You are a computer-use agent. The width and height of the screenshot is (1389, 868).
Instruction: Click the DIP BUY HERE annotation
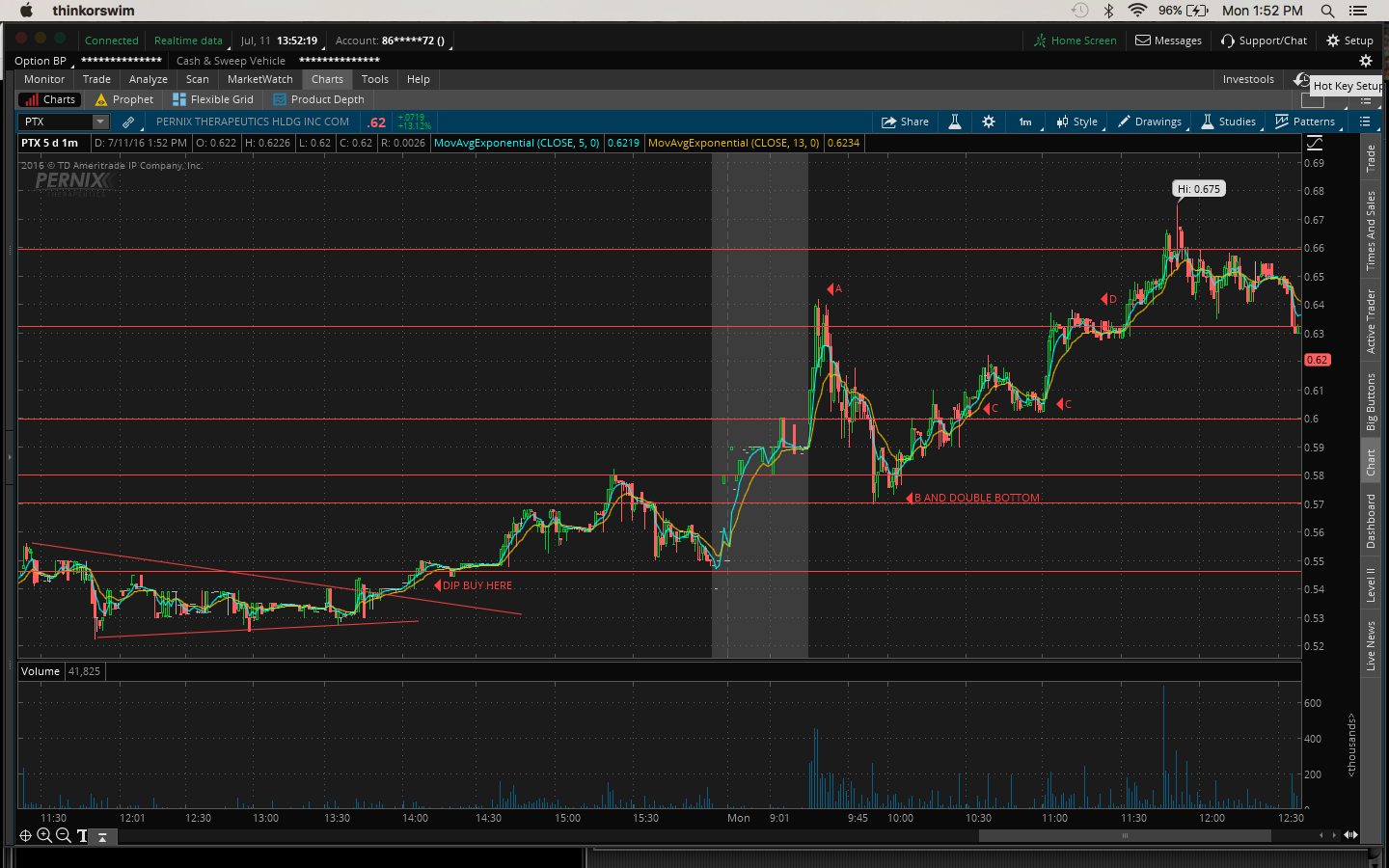[477, 585]
